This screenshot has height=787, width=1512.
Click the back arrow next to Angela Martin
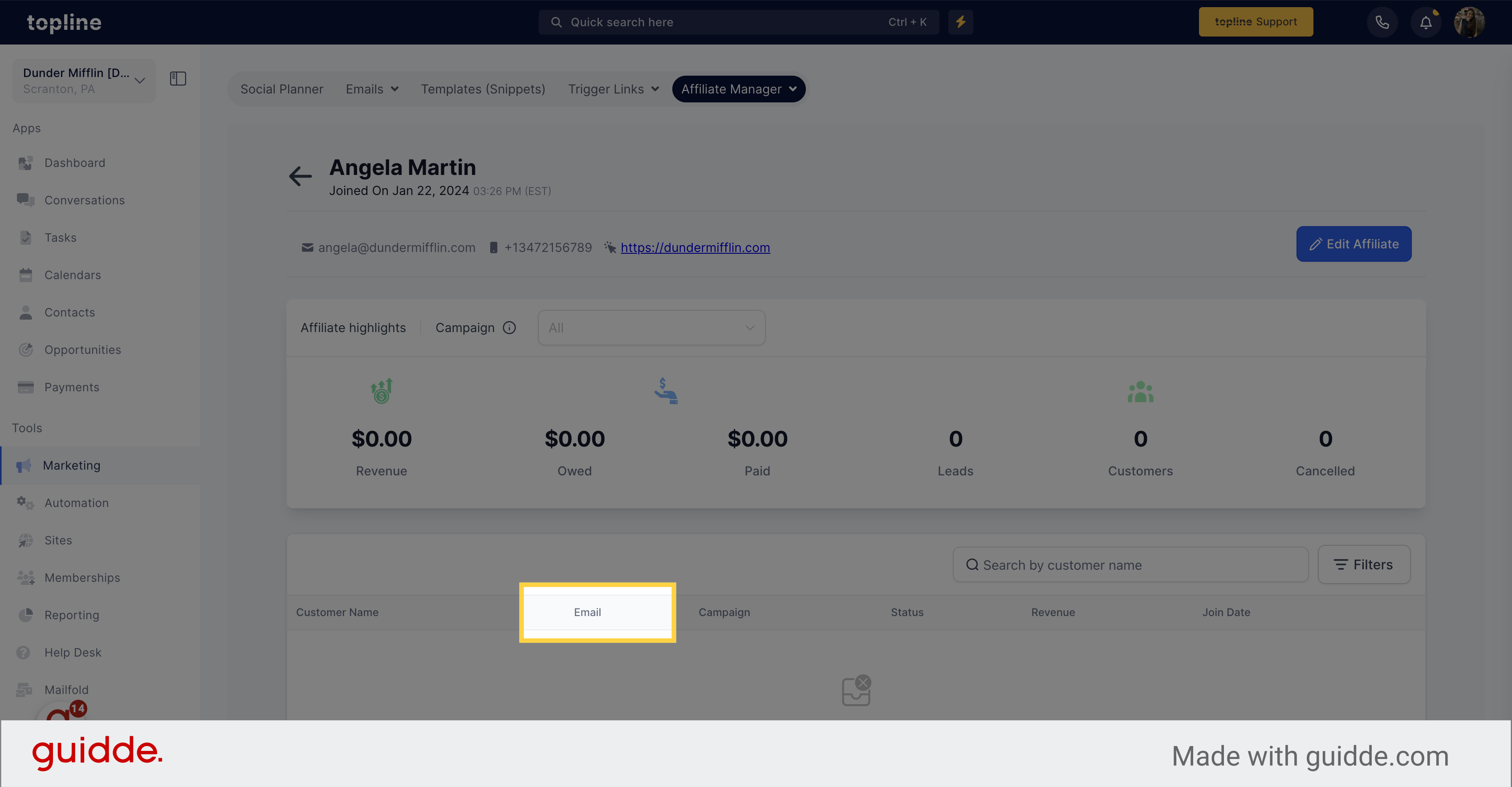point(301,176)
